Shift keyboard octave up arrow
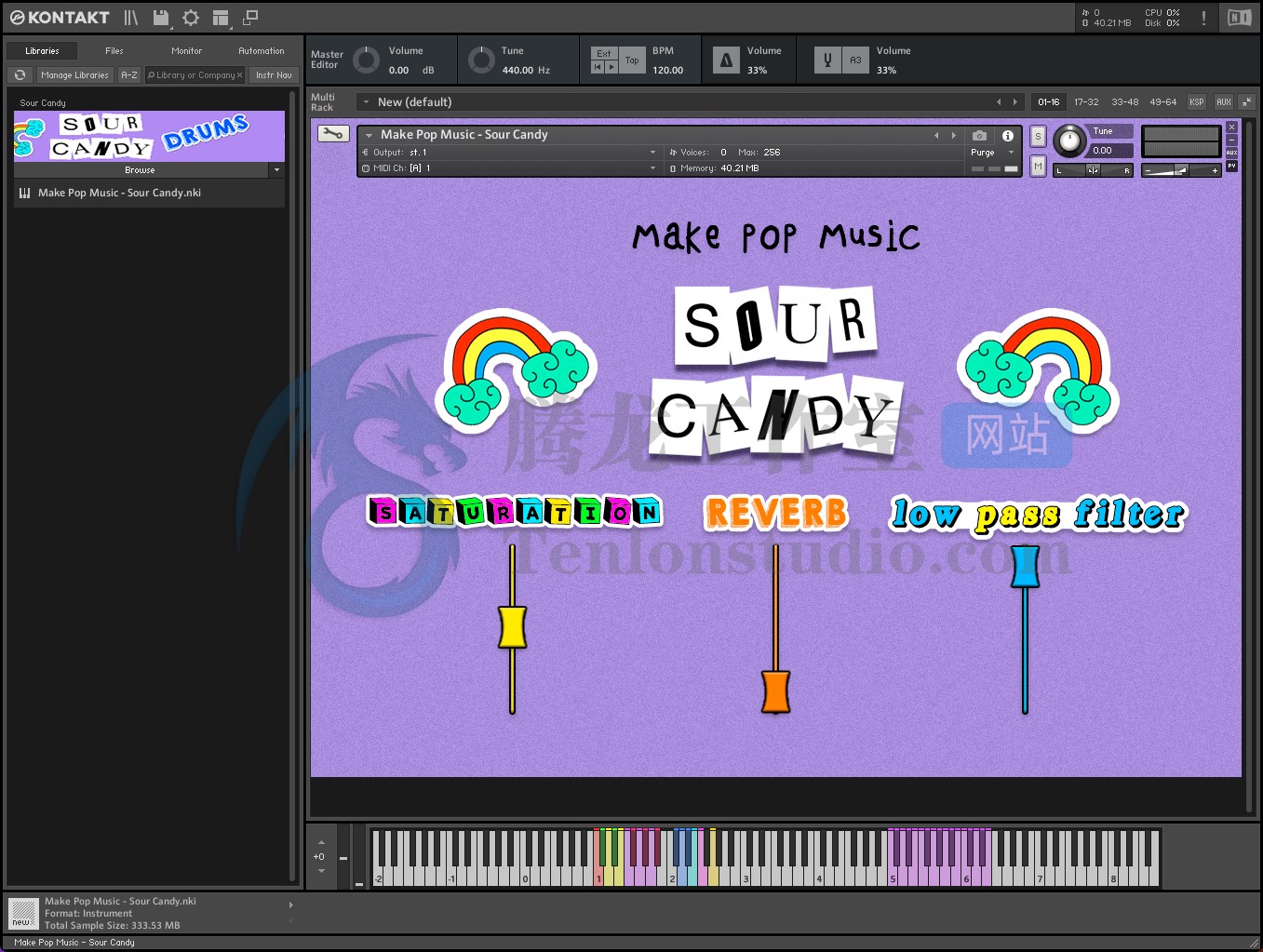 point(321,843)
